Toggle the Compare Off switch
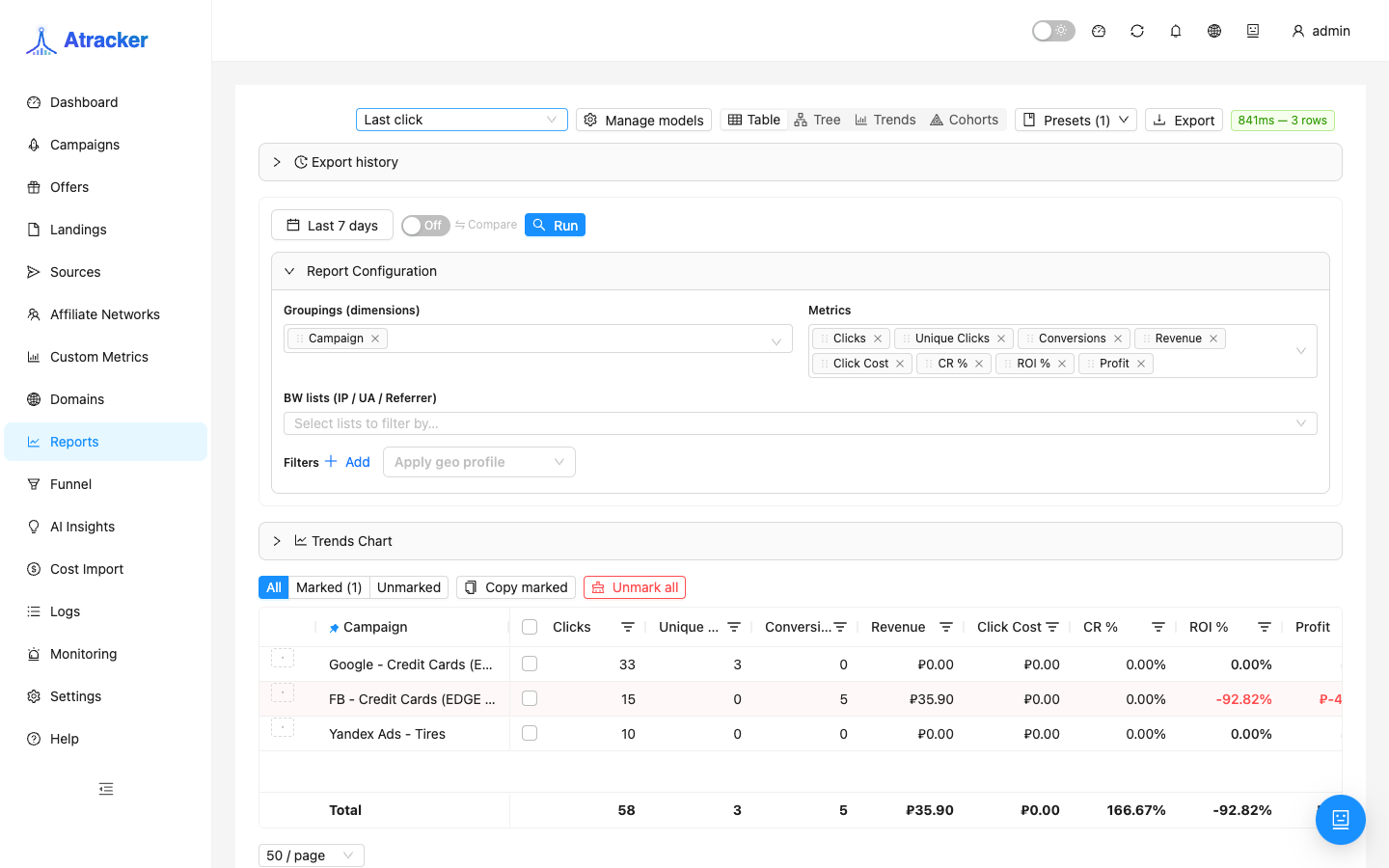This screenshot has height=868, width=1389. (x=425, y=225)
